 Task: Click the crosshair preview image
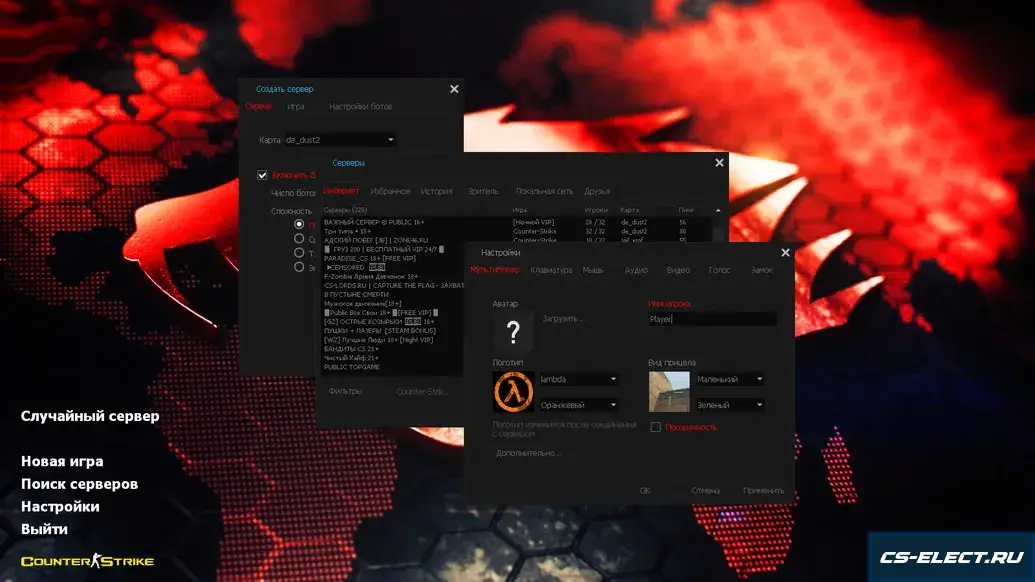[x=669, y=391]
